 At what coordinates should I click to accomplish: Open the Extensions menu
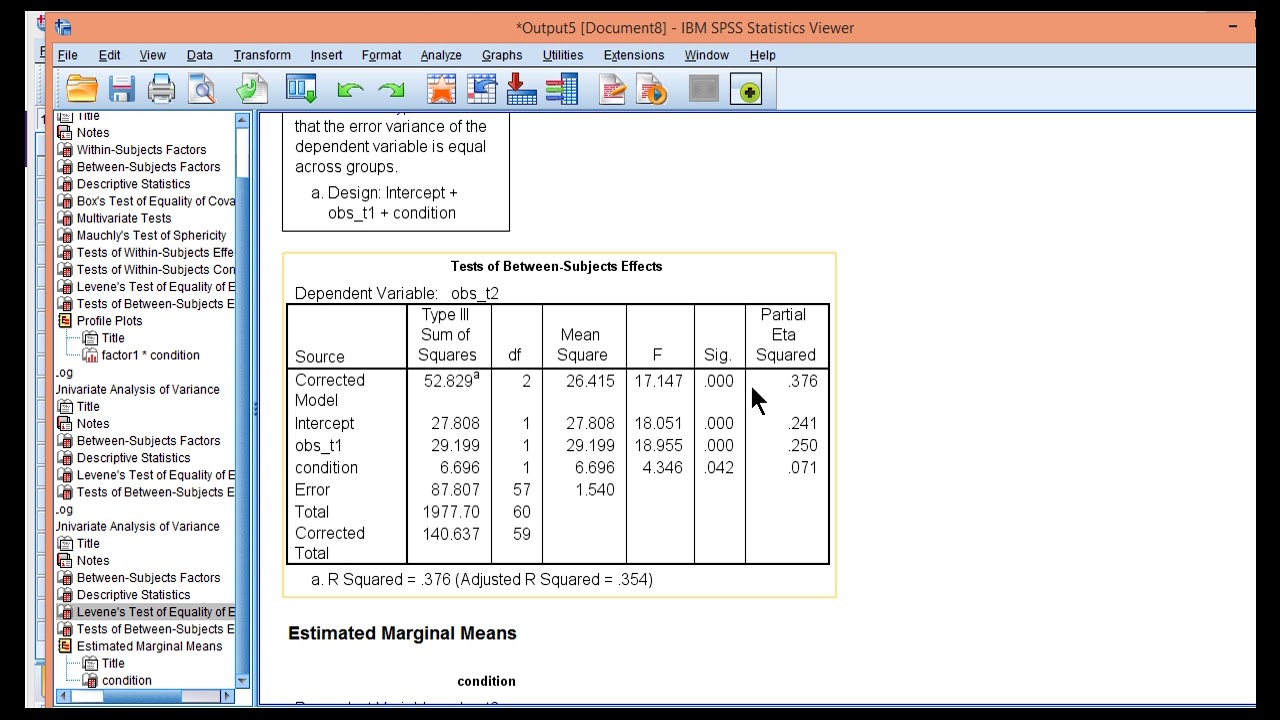click(634, 55)
